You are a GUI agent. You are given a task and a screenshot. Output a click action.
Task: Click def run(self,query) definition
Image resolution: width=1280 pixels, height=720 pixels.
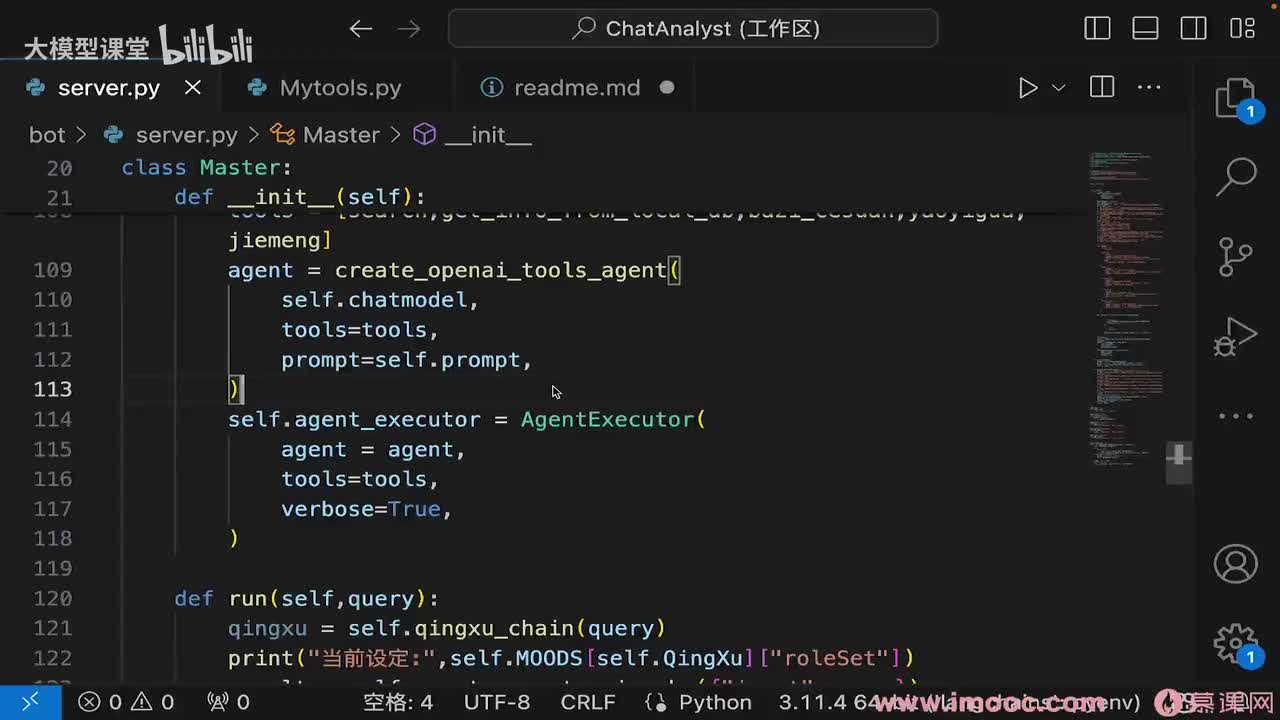pos(307,598)
